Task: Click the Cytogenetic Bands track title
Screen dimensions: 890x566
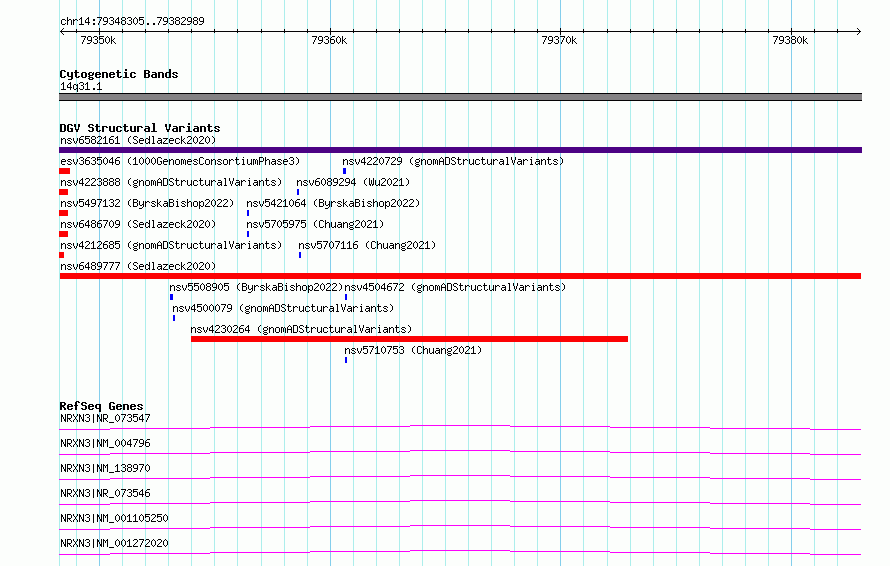Action: (119, 74)
